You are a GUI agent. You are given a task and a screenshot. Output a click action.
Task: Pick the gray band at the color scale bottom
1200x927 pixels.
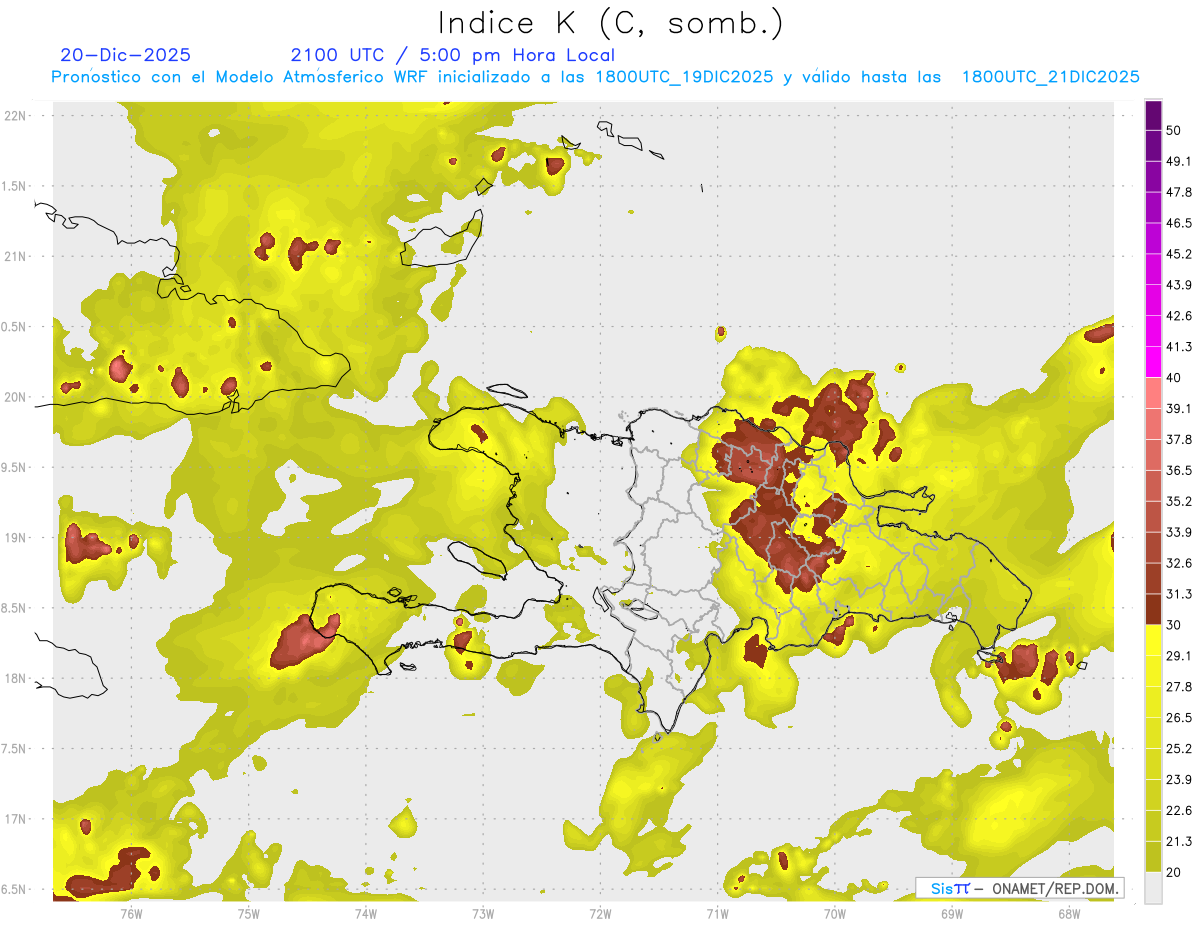point(1153,888)
